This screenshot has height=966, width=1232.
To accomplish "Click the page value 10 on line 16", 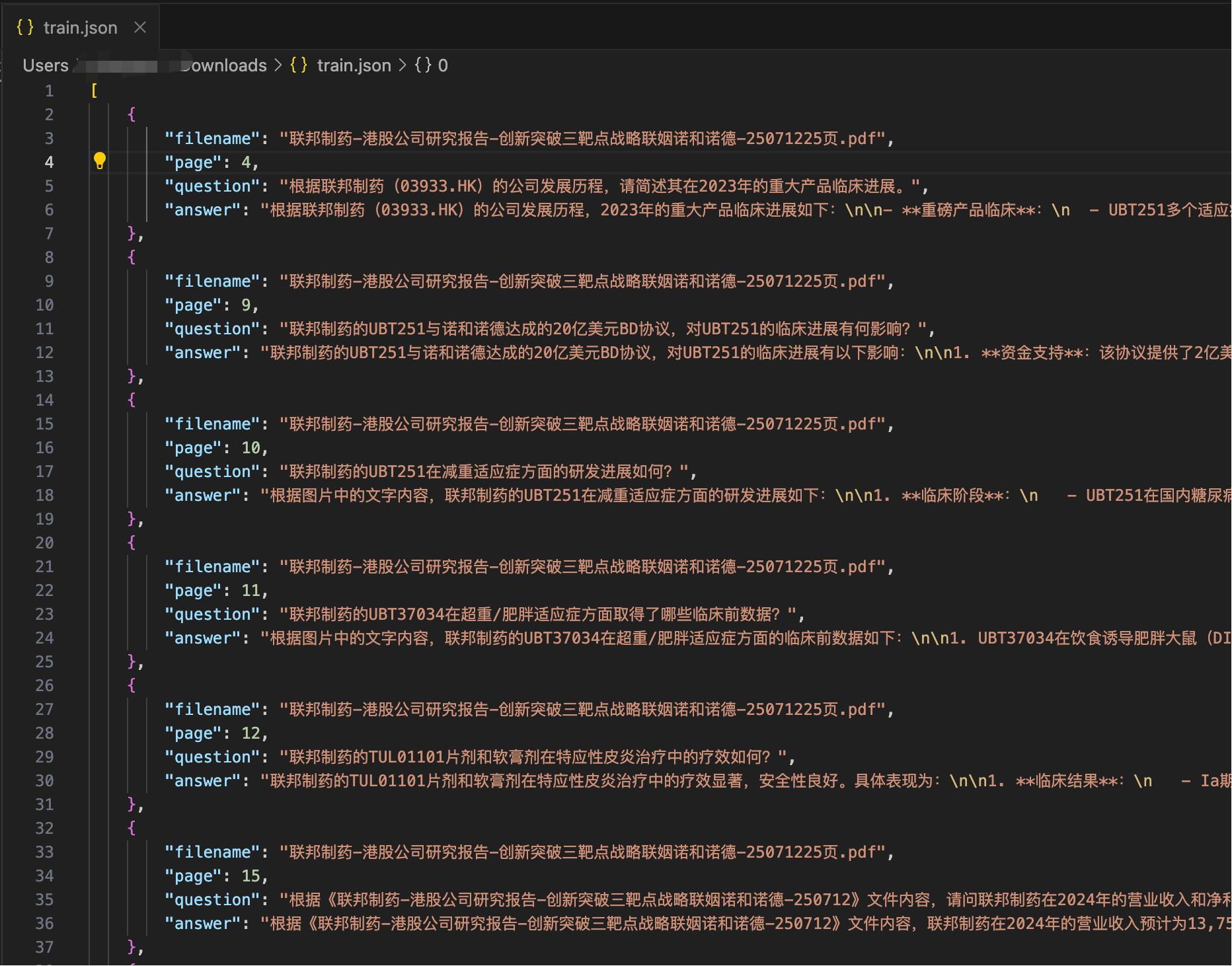I will [250, 448].
